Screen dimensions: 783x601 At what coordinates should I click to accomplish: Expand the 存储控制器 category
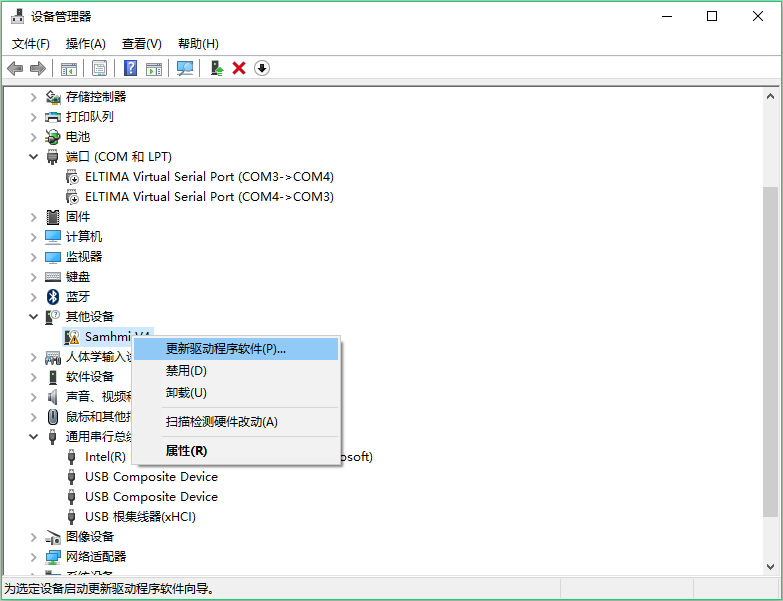click(33, 97)
